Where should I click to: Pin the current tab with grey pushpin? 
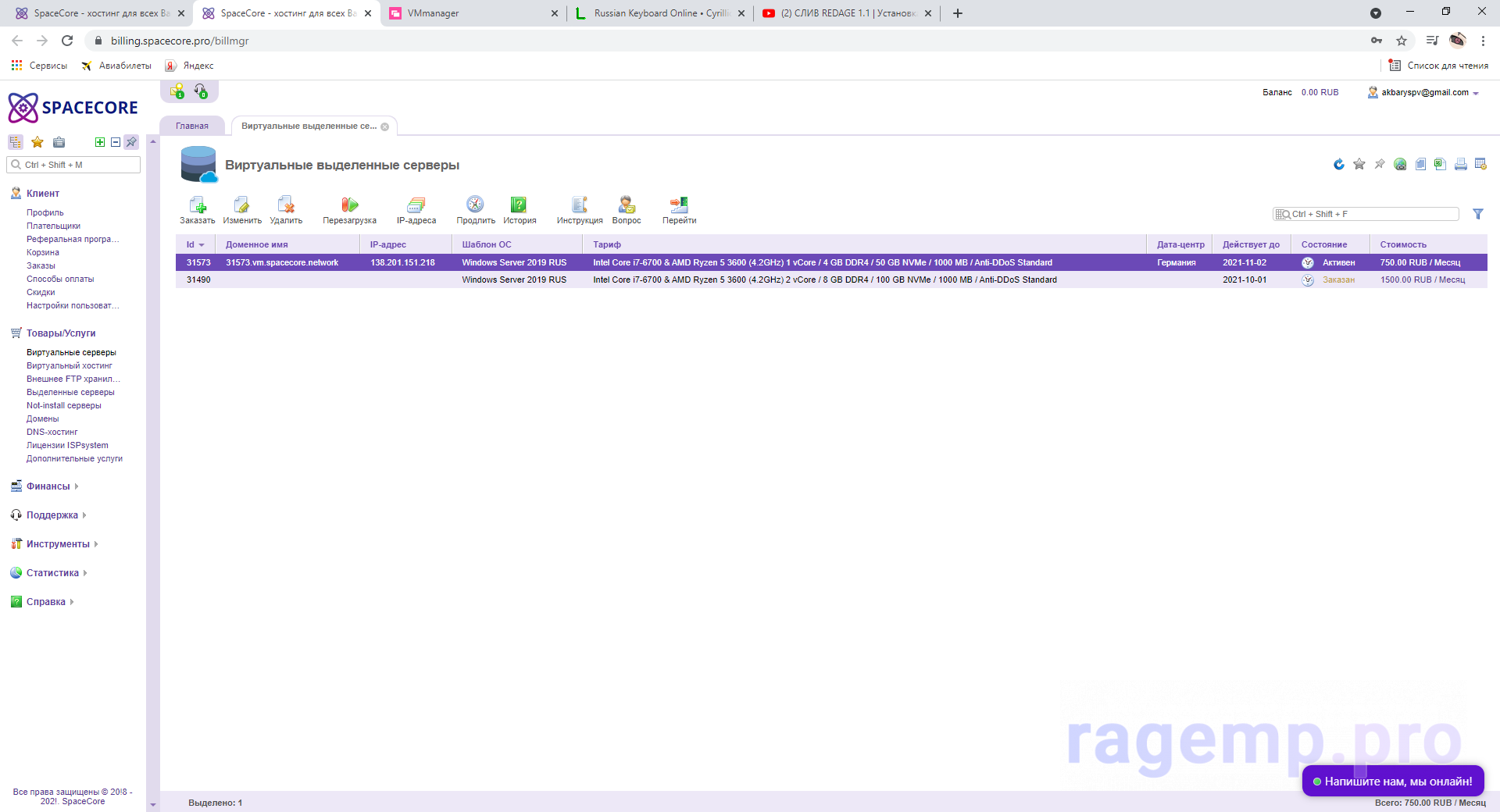click(x=1380, y=164)
